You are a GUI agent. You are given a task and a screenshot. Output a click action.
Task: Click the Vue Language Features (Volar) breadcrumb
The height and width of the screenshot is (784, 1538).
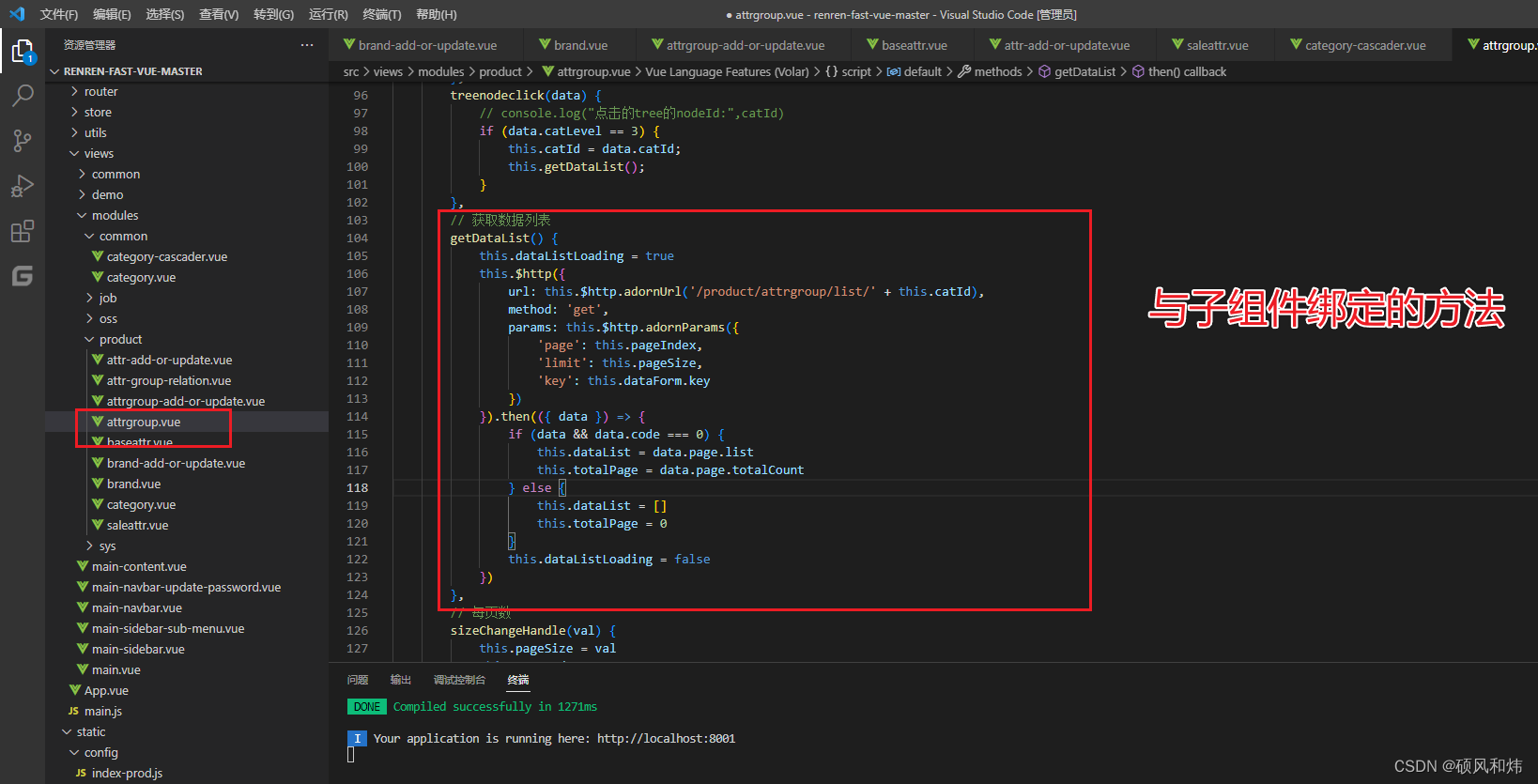(x=727, y=71)
